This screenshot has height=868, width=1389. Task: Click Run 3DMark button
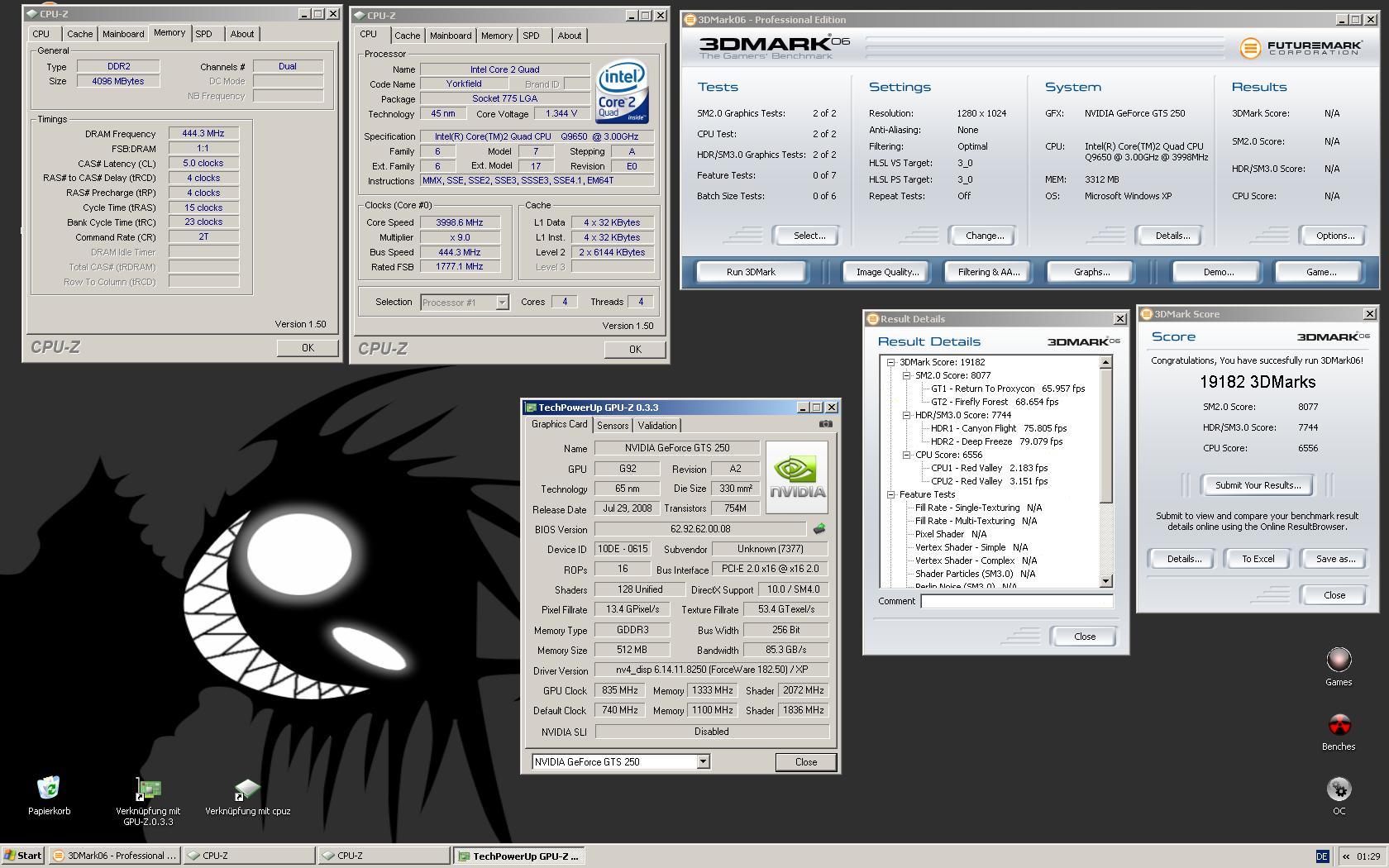tap(751, 272)
